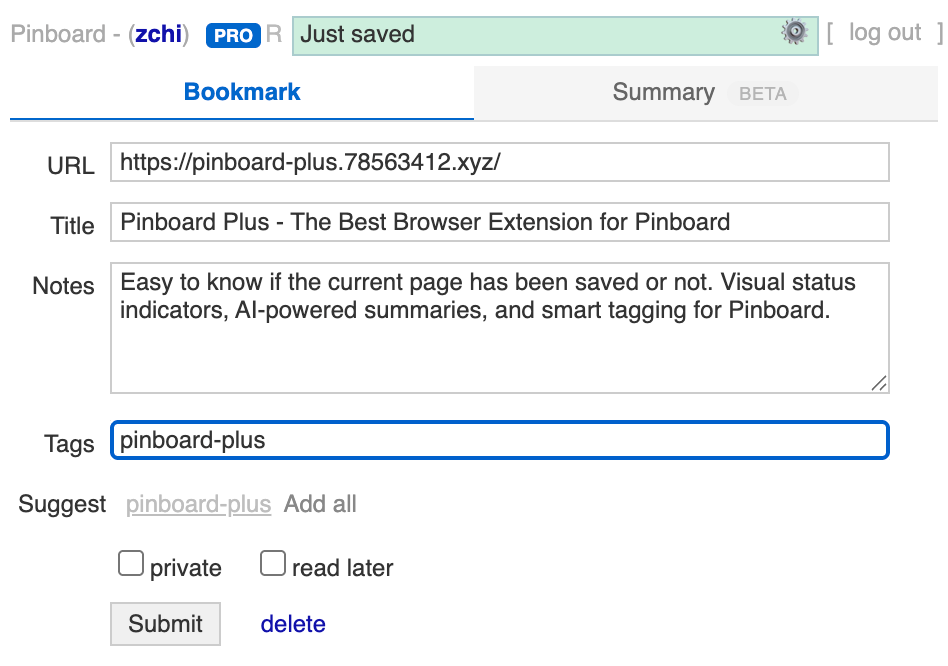
Task: Toggle the private checkbox
Action: 131,565
